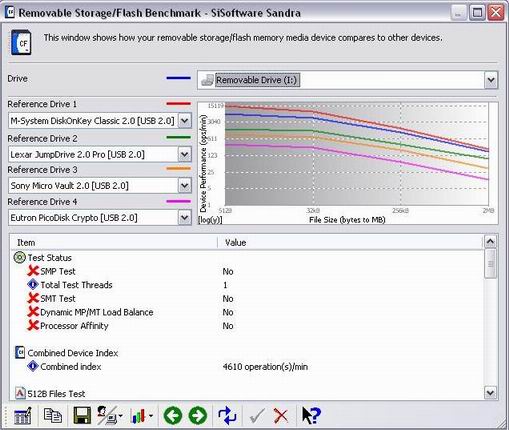Click the 4610 operation(s)/min value
Image resolution: width=509 pixels, height=430 pixels.
[265, 367]
